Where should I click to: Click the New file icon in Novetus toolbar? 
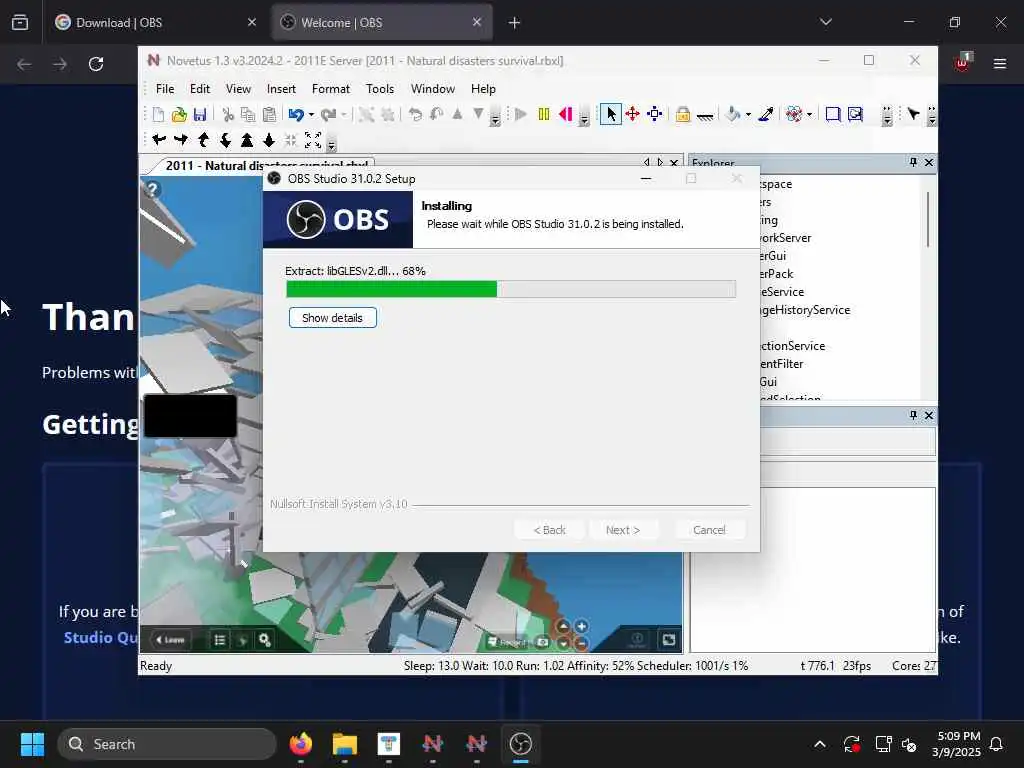[158, 115]
